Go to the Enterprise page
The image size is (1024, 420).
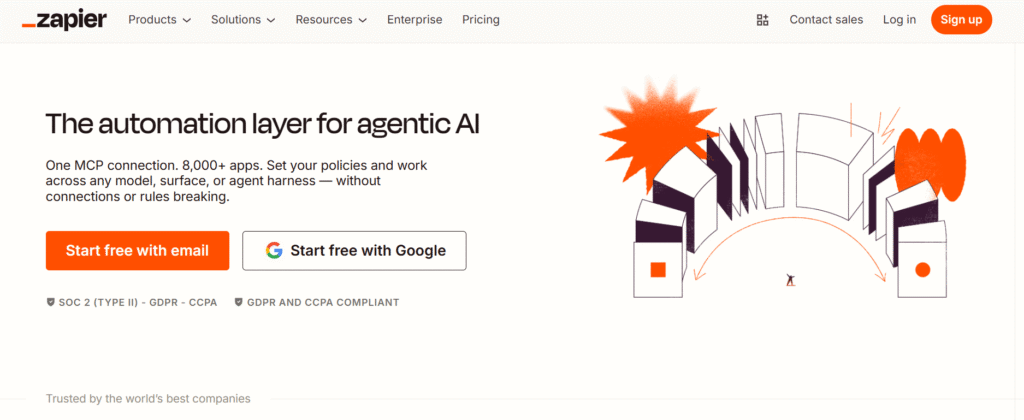click(x=414, y=20)
